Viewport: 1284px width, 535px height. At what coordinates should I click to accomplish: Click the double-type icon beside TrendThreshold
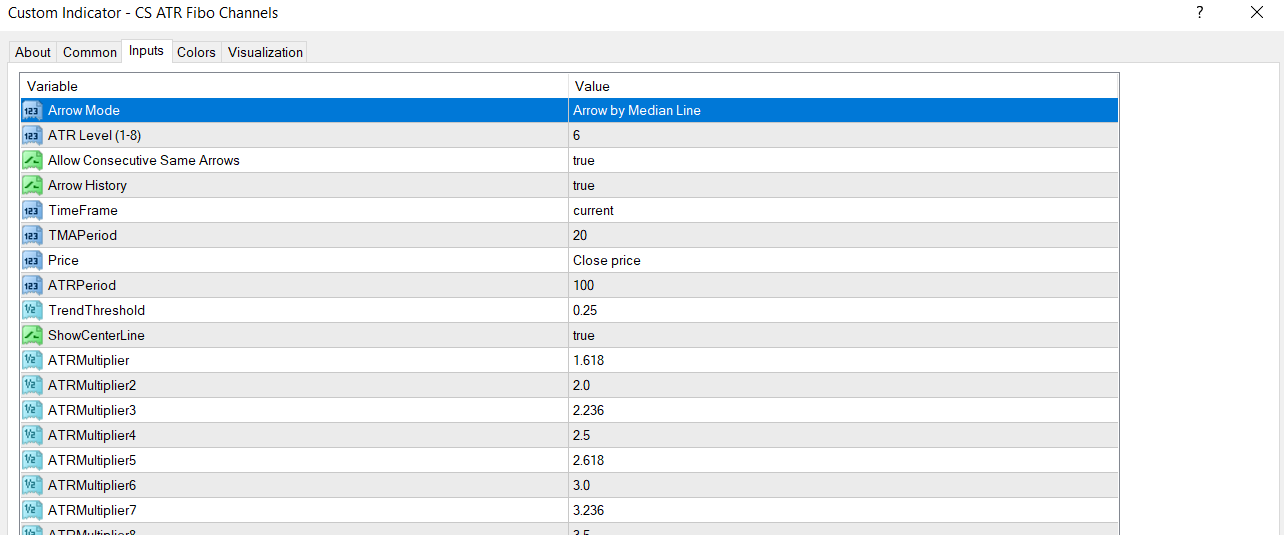pyautogui.click(x=31, y=310)
